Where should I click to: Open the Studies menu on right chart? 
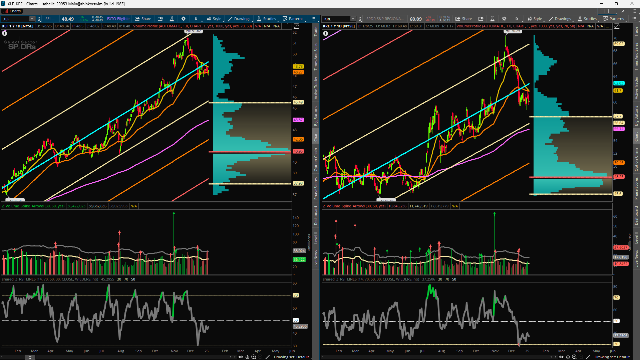(587, 19)
